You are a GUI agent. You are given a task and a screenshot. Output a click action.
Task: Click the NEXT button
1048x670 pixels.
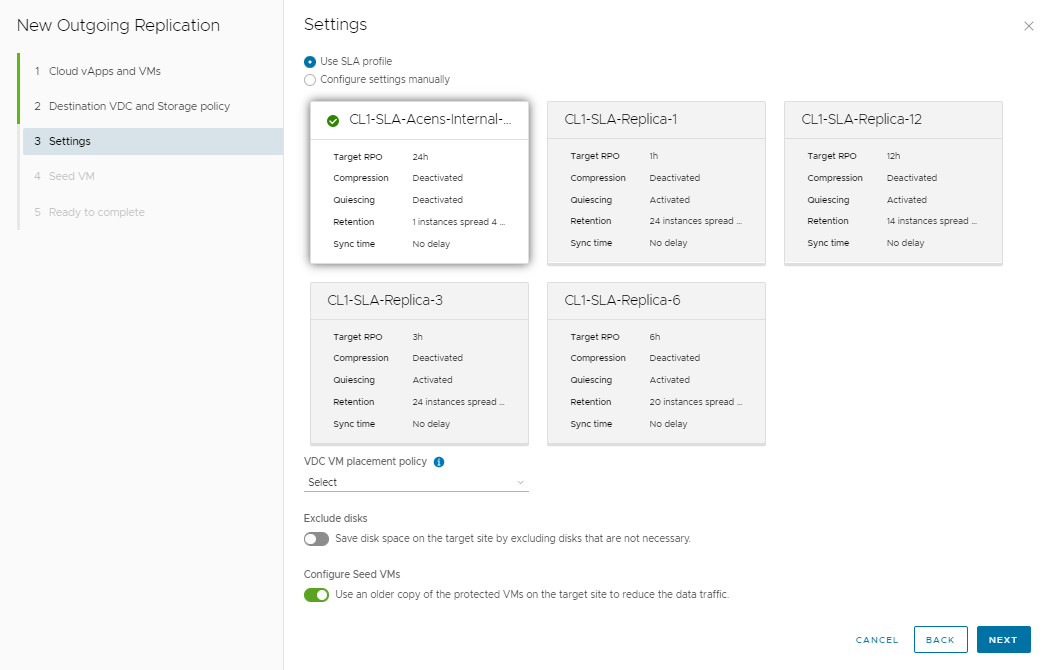[1003, 640]
